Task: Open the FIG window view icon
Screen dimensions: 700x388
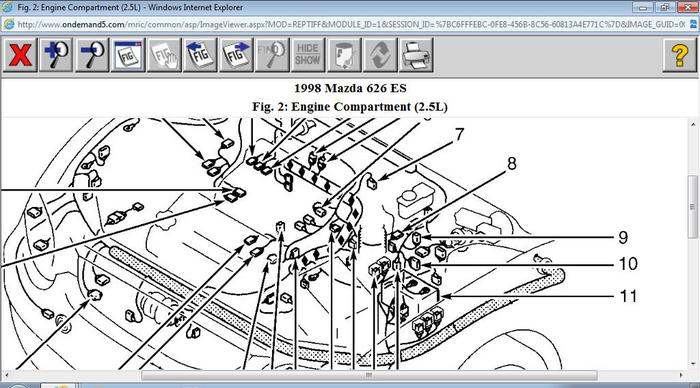Action: tap(128, 55)
